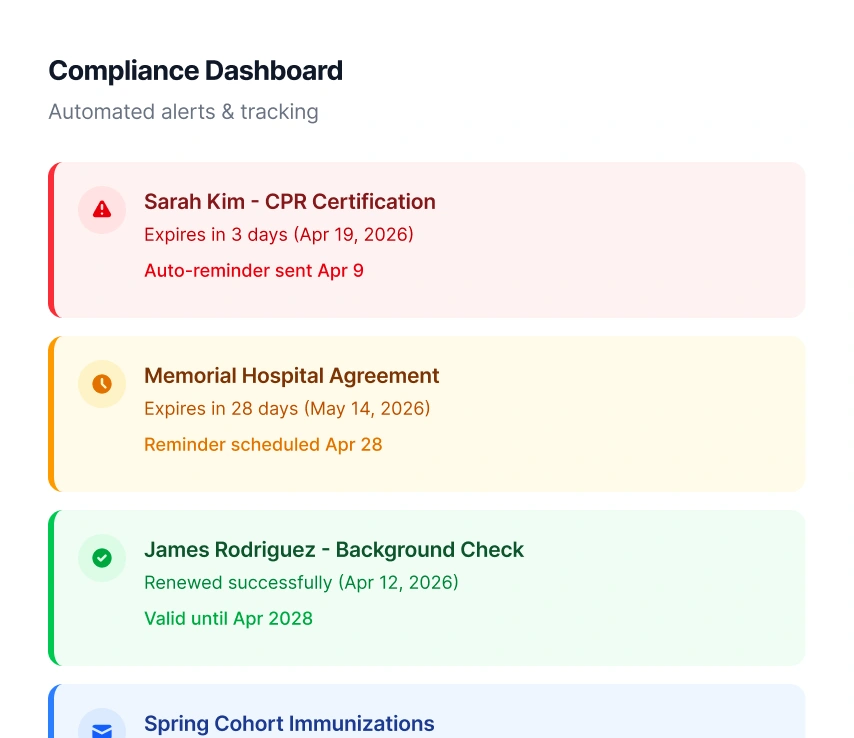This screenshot has width=854, height=738.
Task: Click Expires in 3 days date text
Action: point(278,234)
